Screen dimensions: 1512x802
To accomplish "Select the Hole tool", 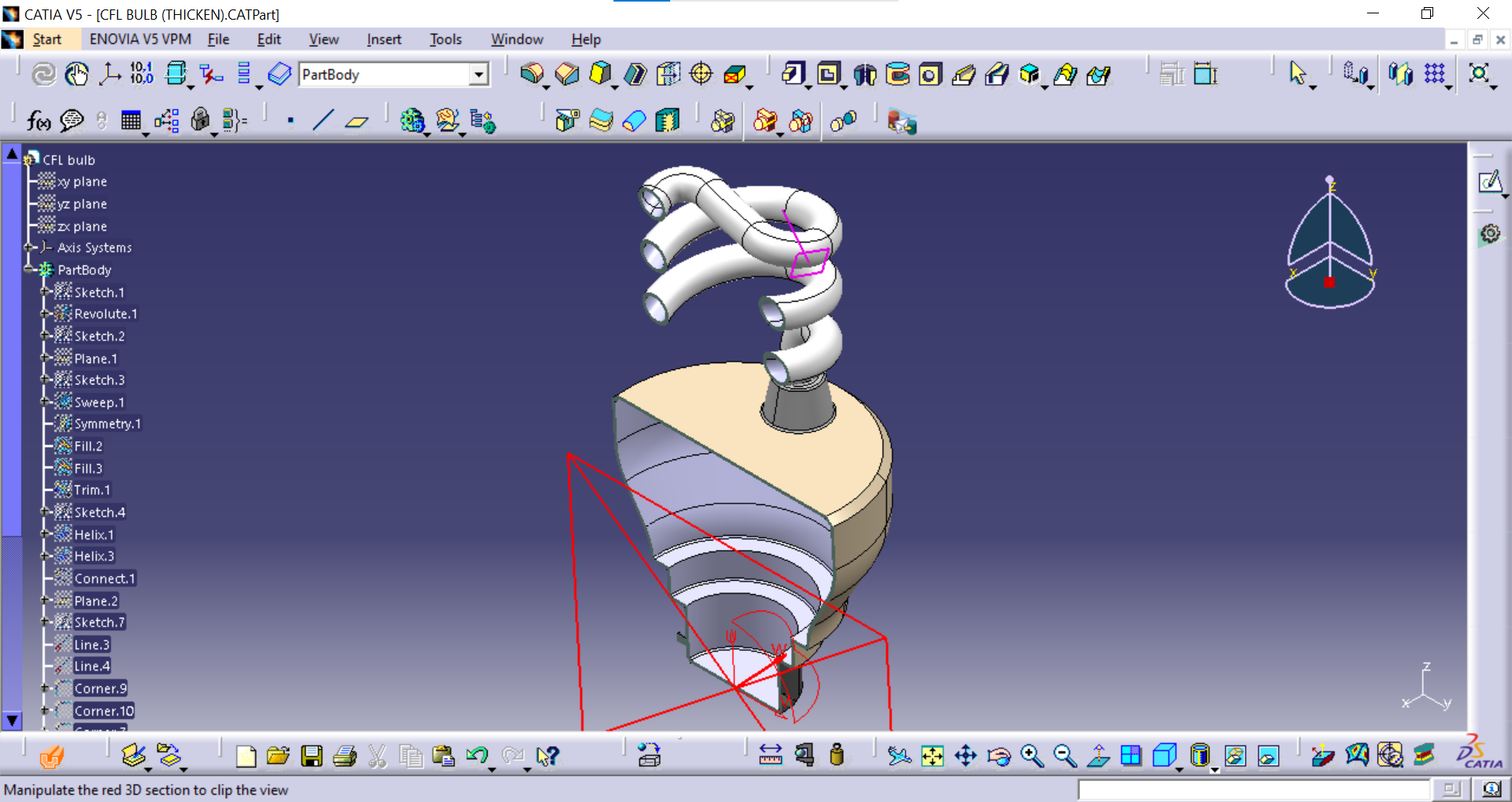I will (x=931, y=74).
